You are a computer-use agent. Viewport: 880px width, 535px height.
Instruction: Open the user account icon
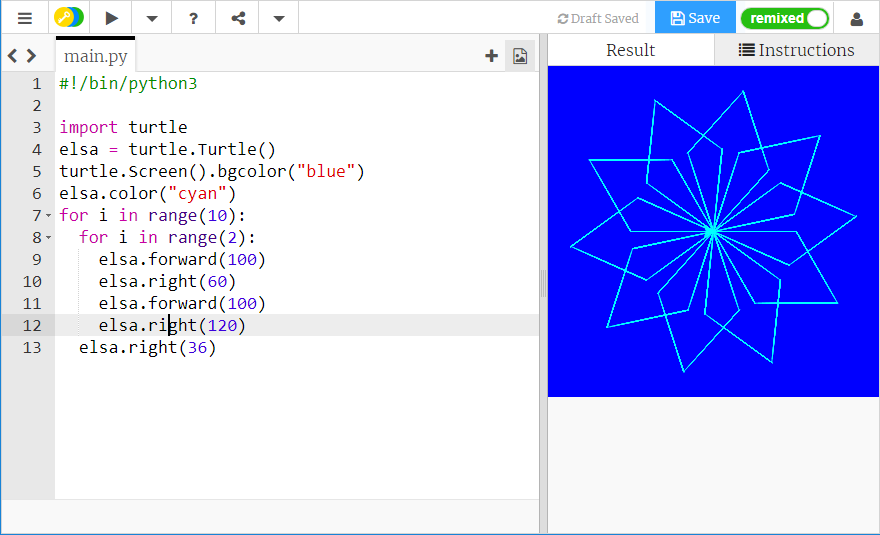point(857,18)
